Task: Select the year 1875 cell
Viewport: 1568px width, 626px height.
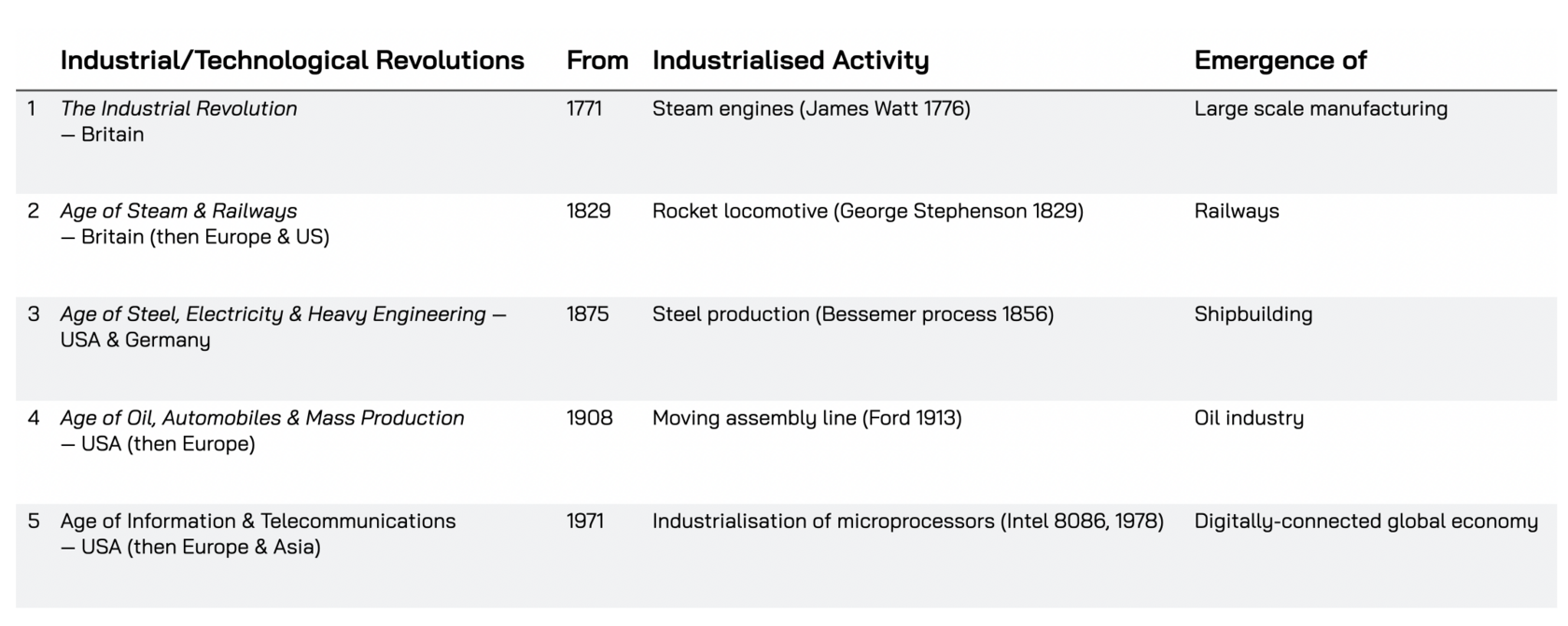Action: [588, 314]
